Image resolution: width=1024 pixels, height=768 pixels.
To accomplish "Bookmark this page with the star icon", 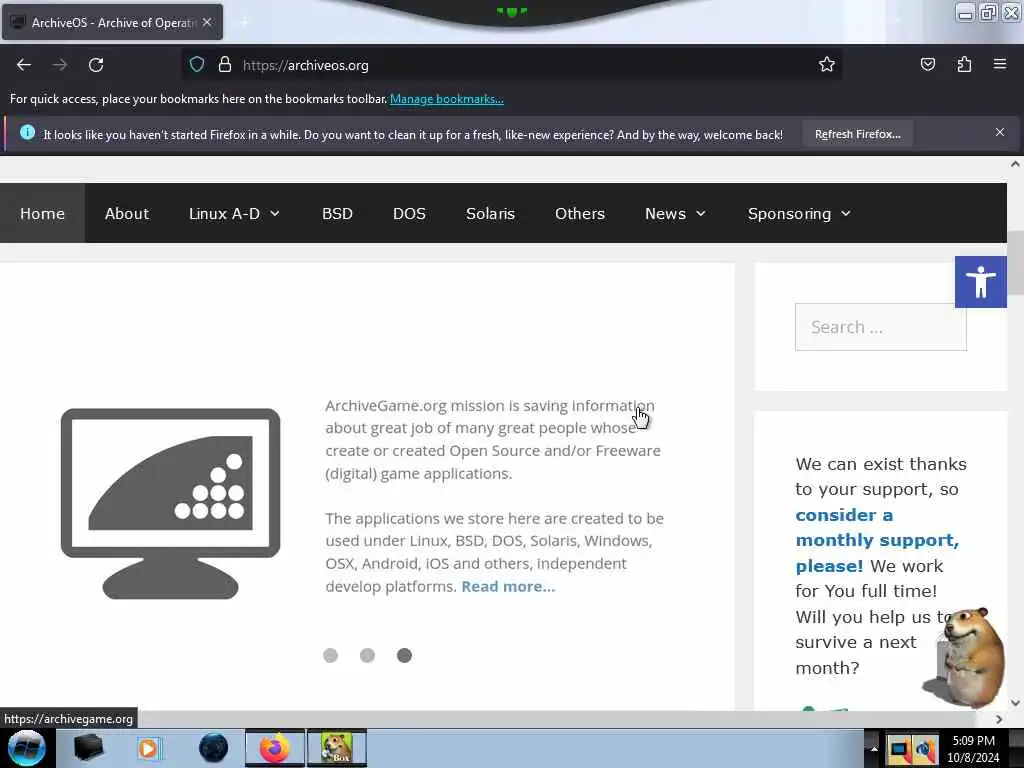I will point(827,64).
